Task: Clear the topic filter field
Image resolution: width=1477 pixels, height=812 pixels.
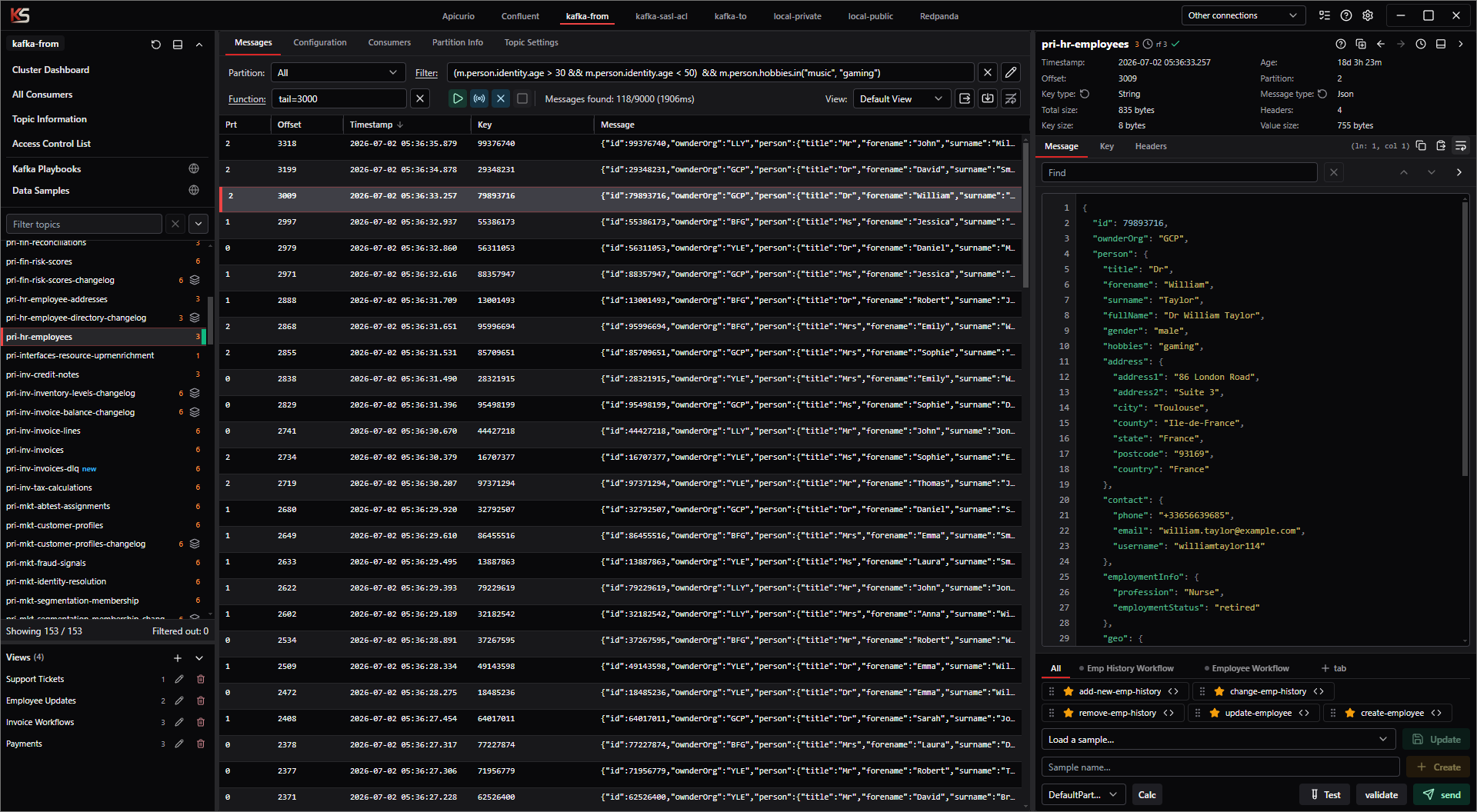Action: pos(175,224)
